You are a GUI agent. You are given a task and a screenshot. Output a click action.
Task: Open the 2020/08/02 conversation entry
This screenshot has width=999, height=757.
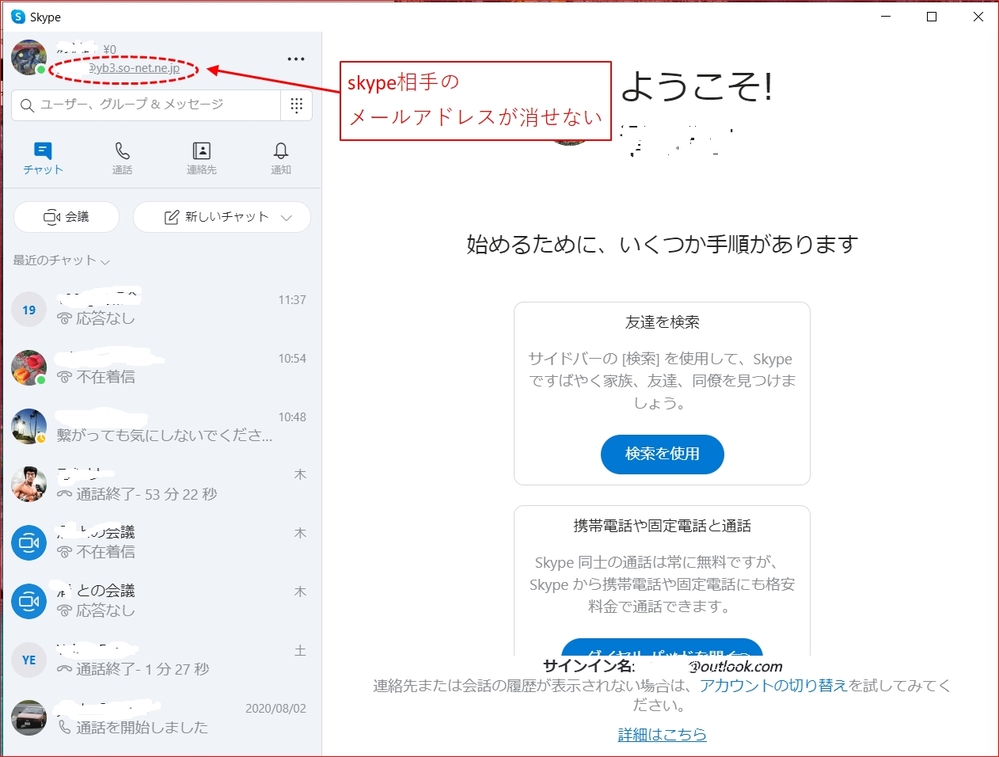160,717
